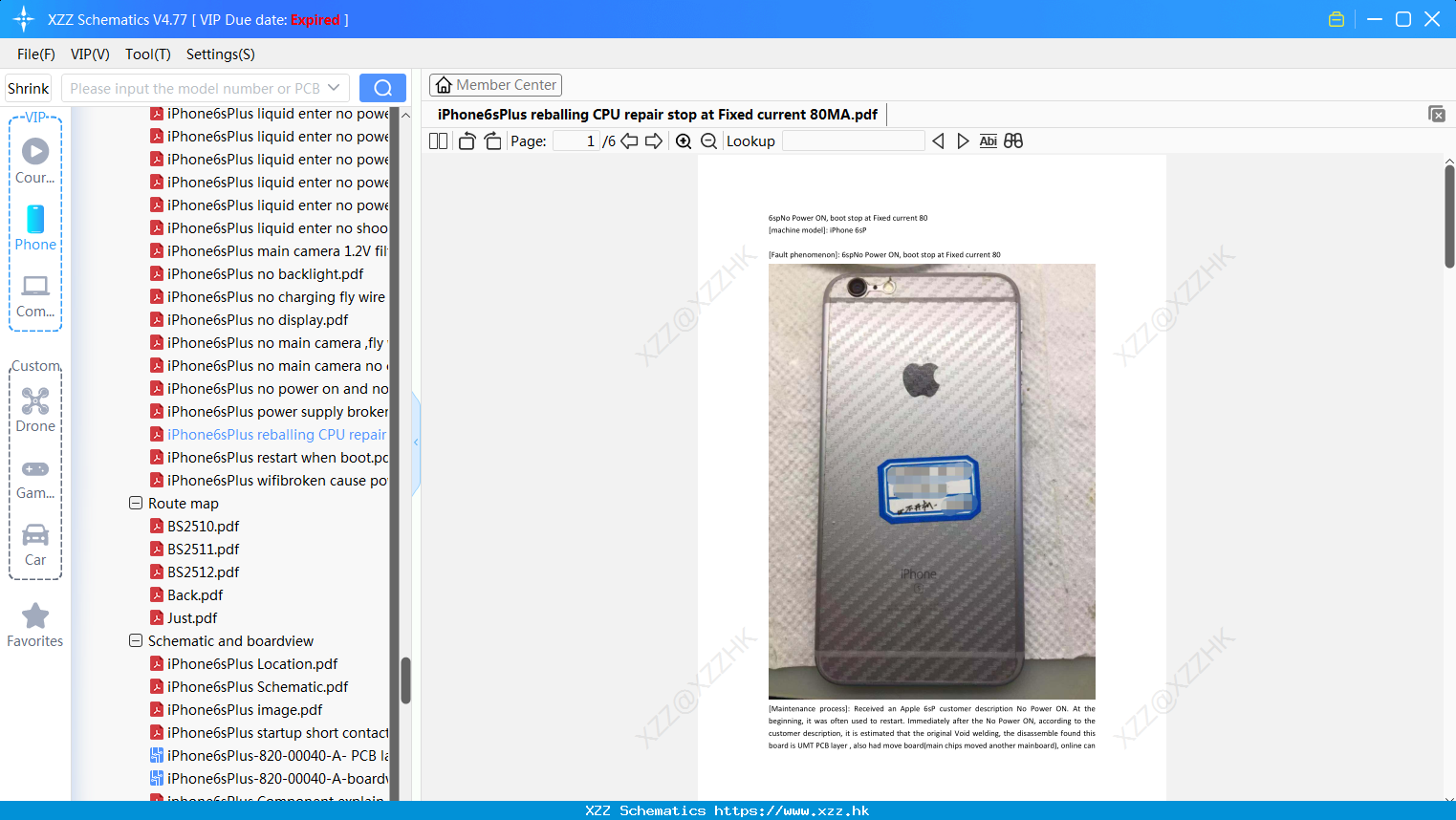Go to next page with right arrow
Screen dimensions: 1456x820
pos(654,141)
